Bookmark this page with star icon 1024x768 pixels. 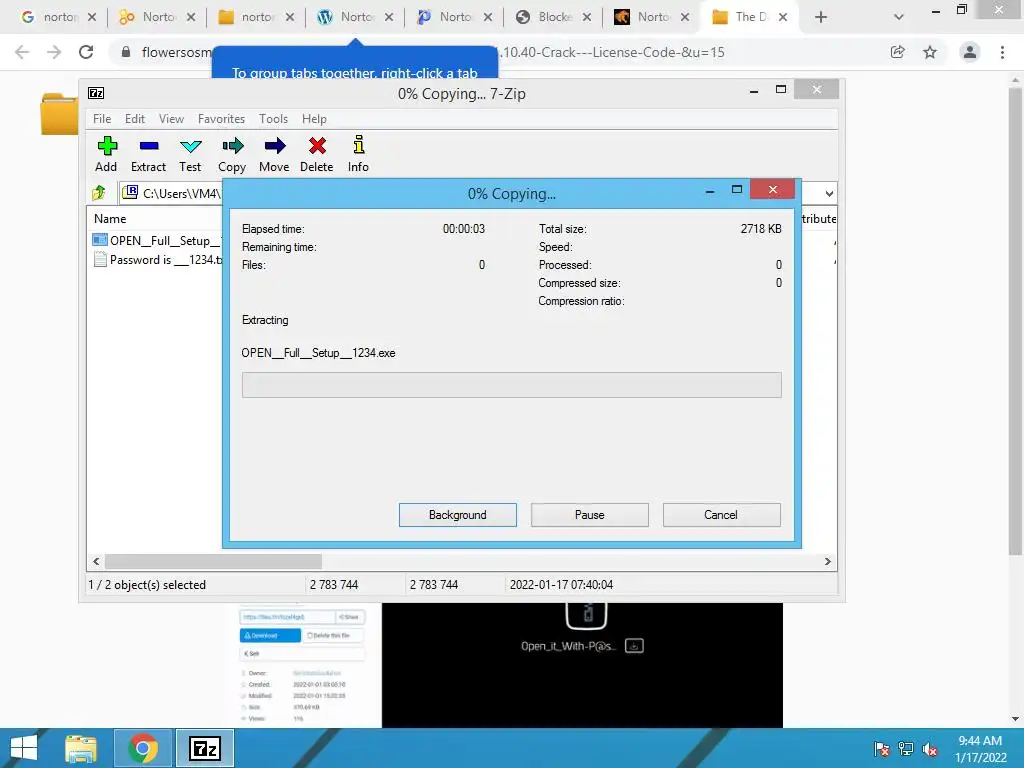[x=930, y=52]
